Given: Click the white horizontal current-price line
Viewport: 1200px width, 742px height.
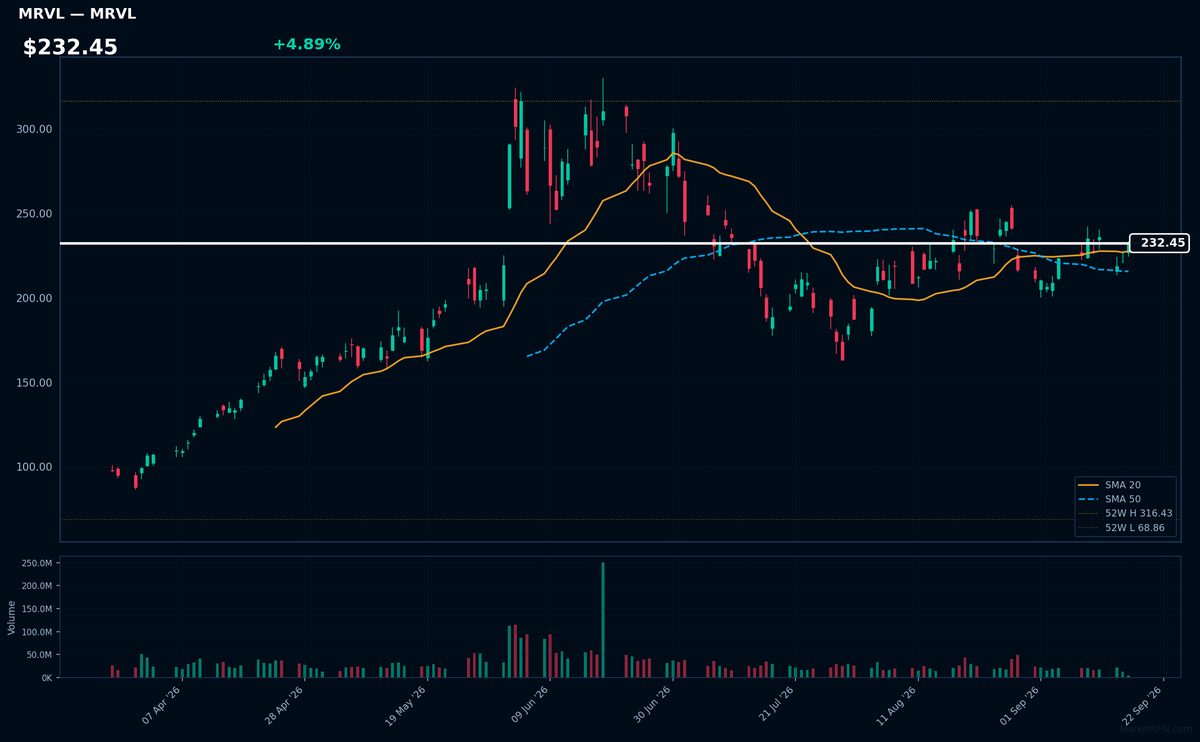Looking at the screenshot, I should pyautogui.click(x=594, y=243).
